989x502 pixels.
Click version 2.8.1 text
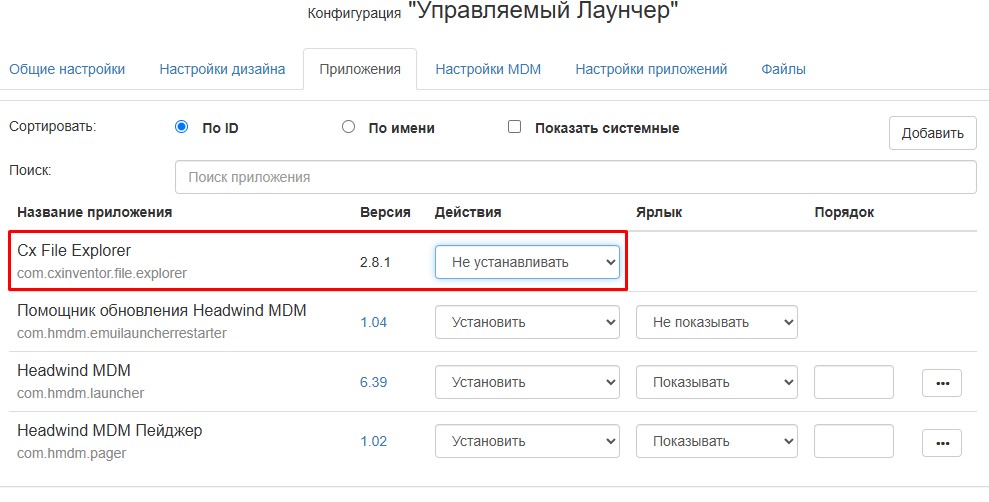pyautogui.click(x=375, y=262)
